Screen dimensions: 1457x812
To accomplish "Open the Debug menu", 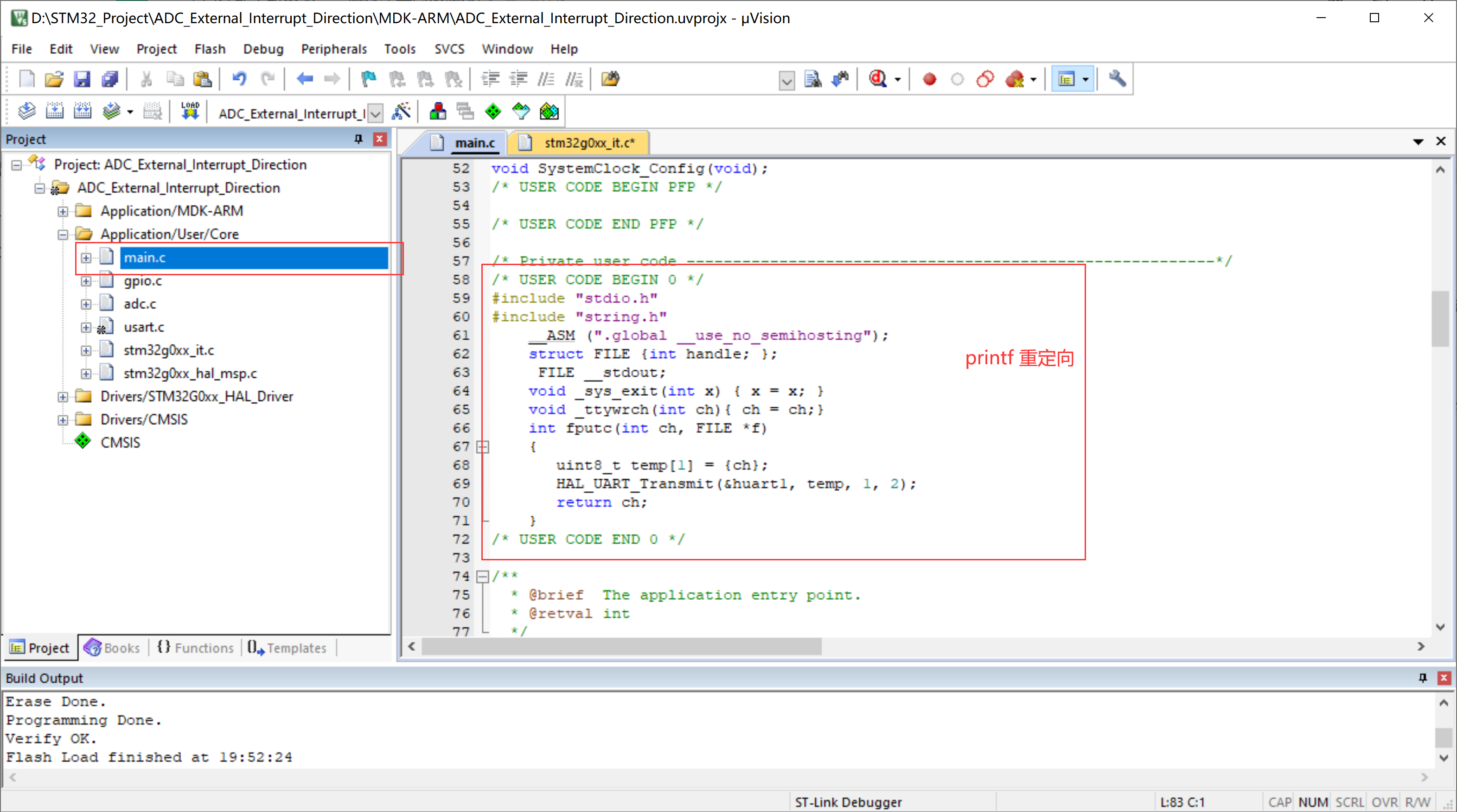I will 263,49.
